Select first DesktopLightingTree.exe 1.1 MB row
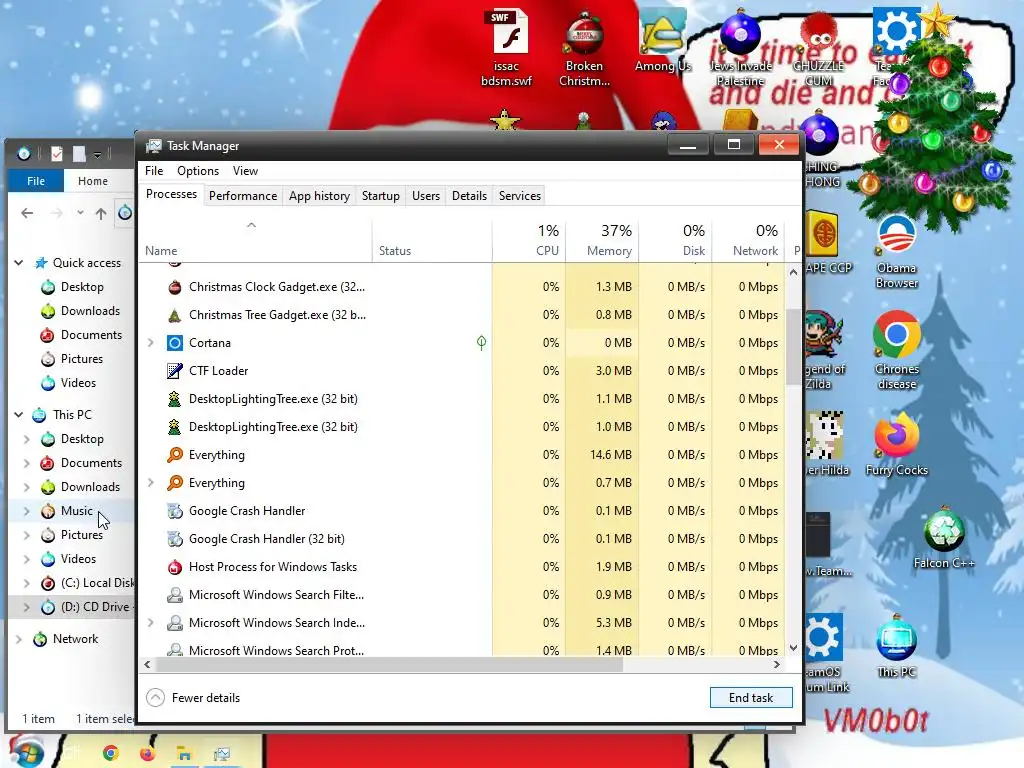 (x=462, y=399)
